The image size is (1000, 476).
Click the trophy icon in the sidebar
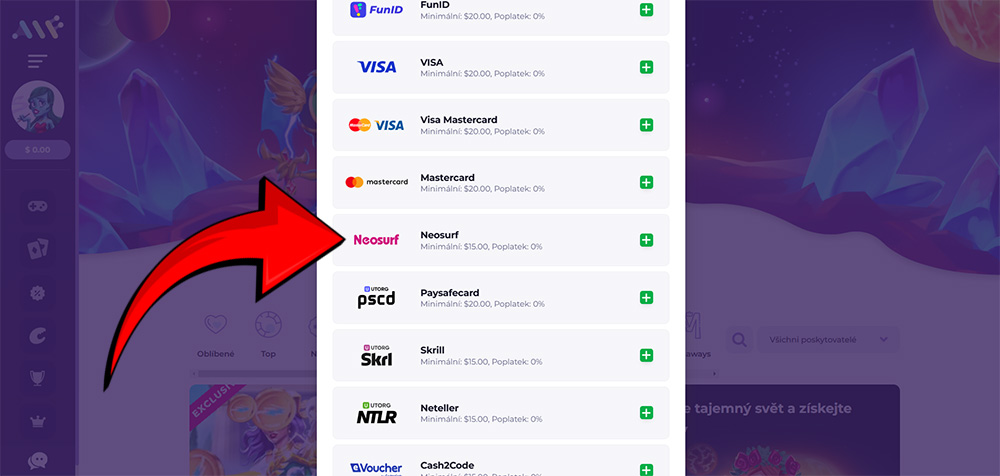(x=38, y=378)
